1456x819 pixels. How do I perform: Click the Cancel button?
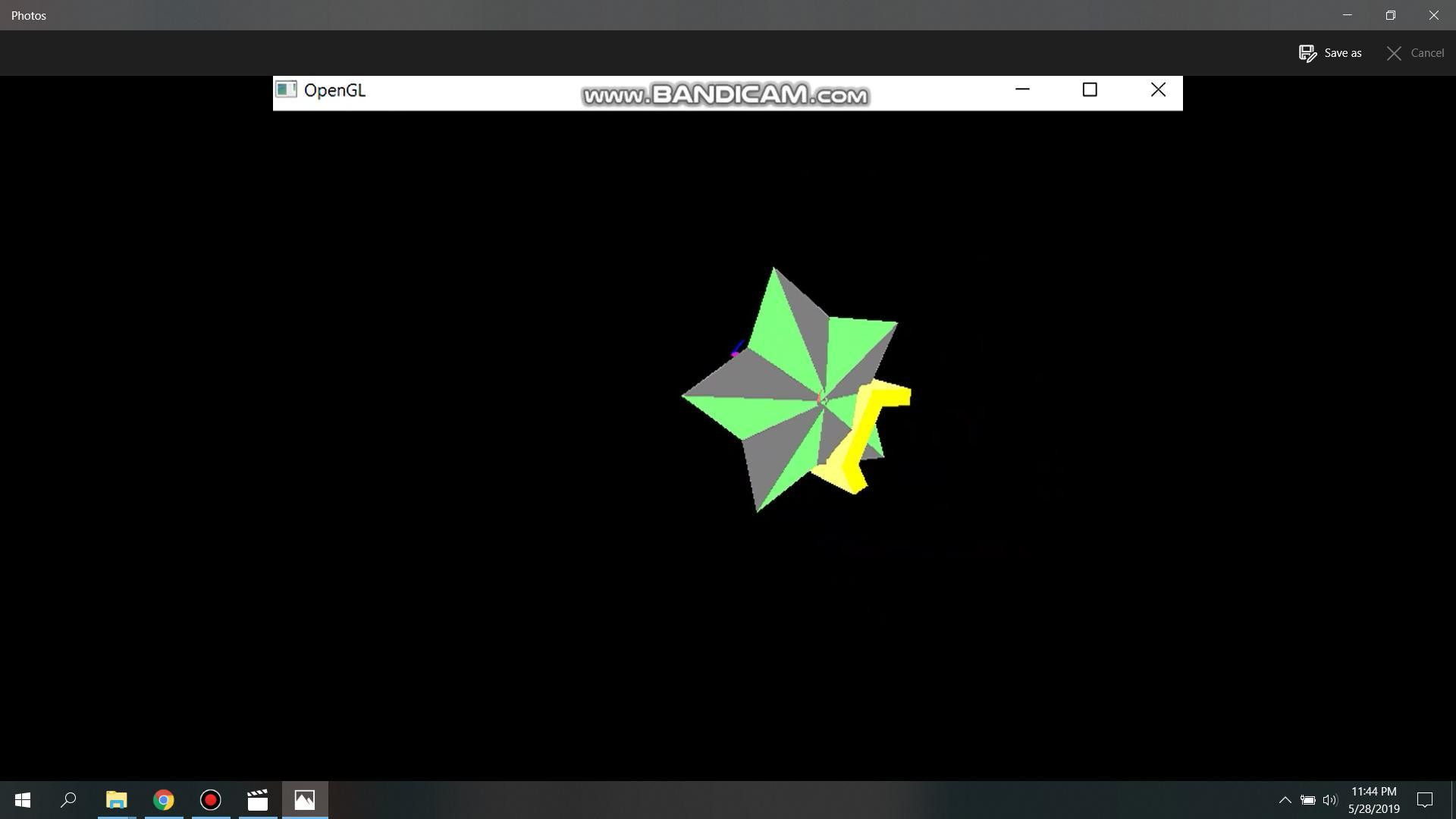click(1415, 53)
